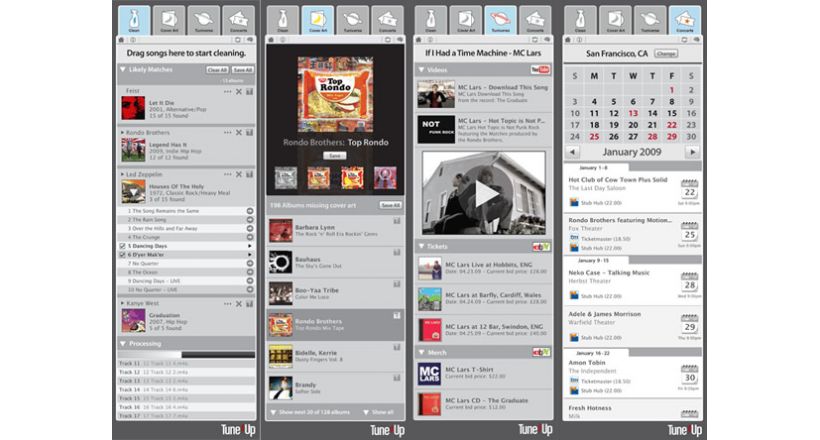Switch to Tuniverse tab in the first panel
Screen dimensions: 820x440
[x=203, y=20]
